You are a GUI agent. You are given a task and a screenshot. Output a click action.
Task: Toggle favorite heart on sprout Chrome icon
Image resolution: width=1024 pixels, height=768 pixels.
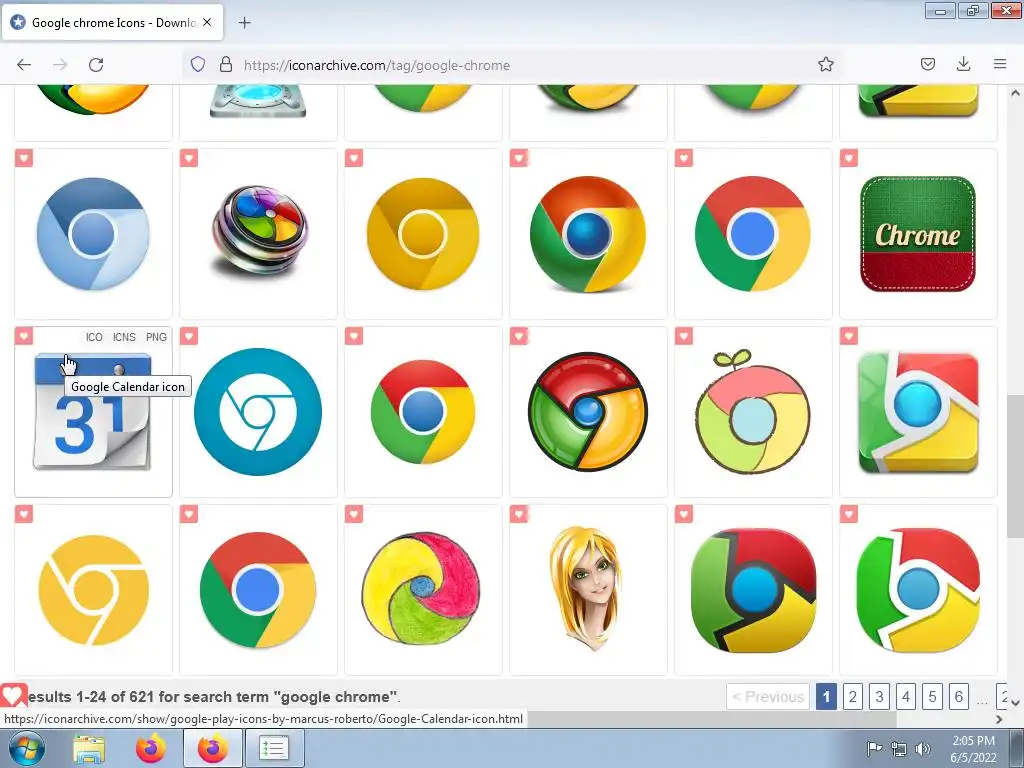pyautogui.click(x=684, y=336)
